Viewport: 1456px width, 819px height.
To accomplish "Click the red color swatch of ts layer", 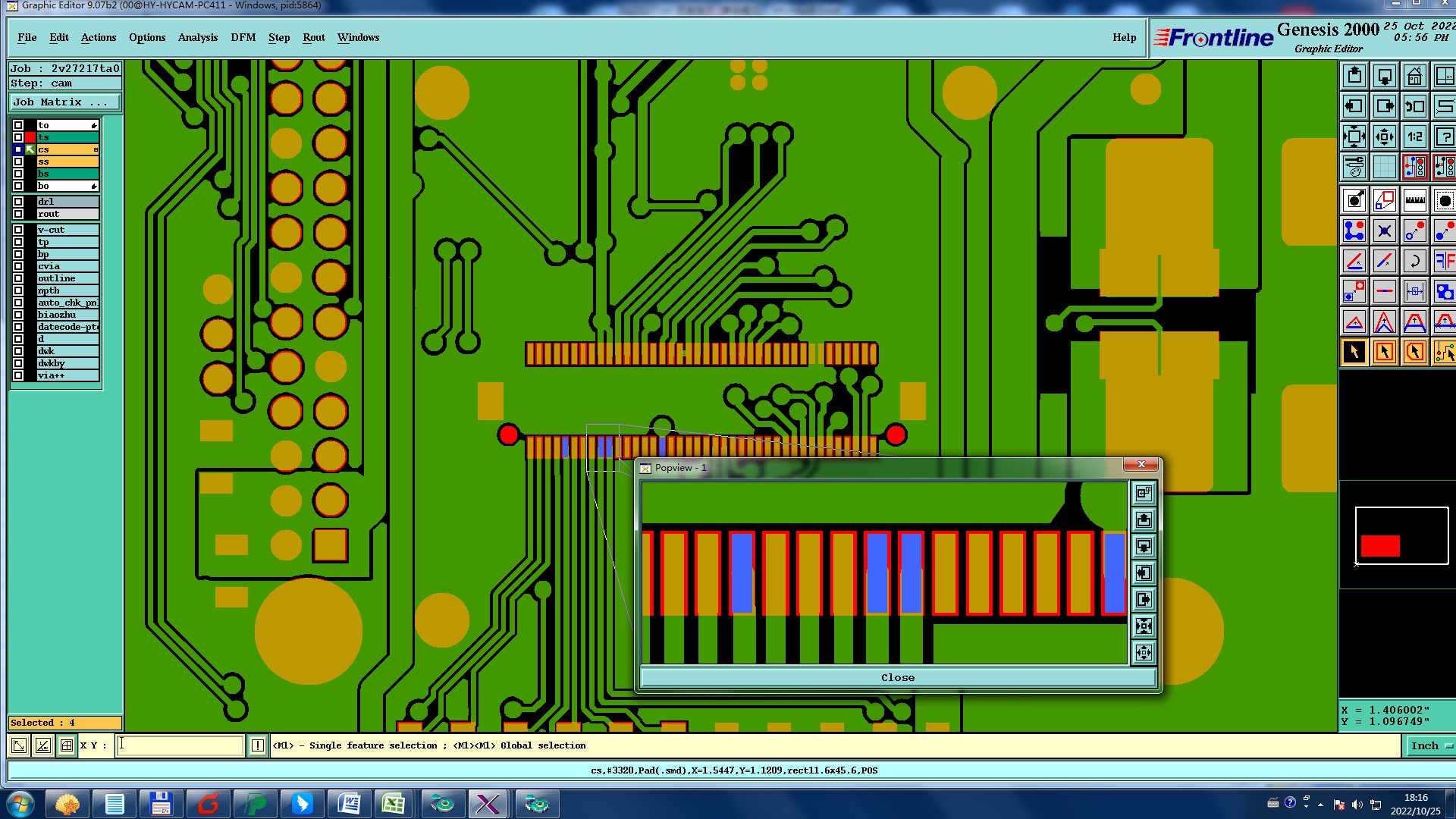I will 30,137.
